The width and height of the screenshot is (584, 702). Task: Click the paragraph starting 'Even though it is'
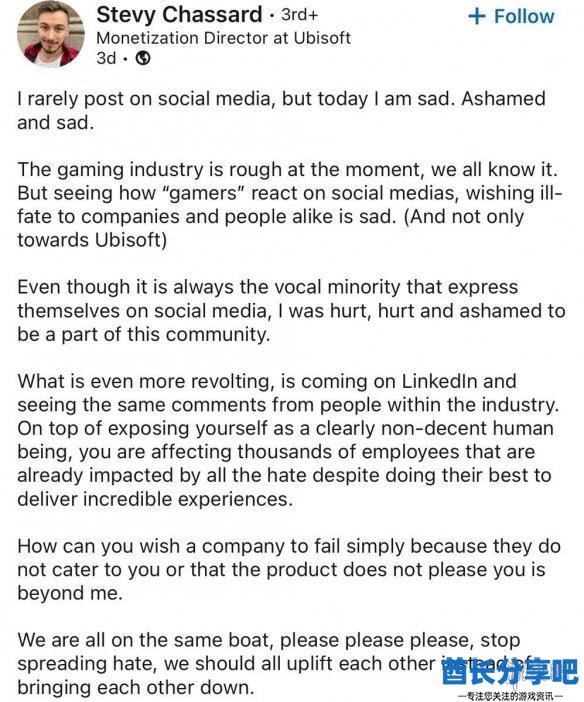click(291, 311)
